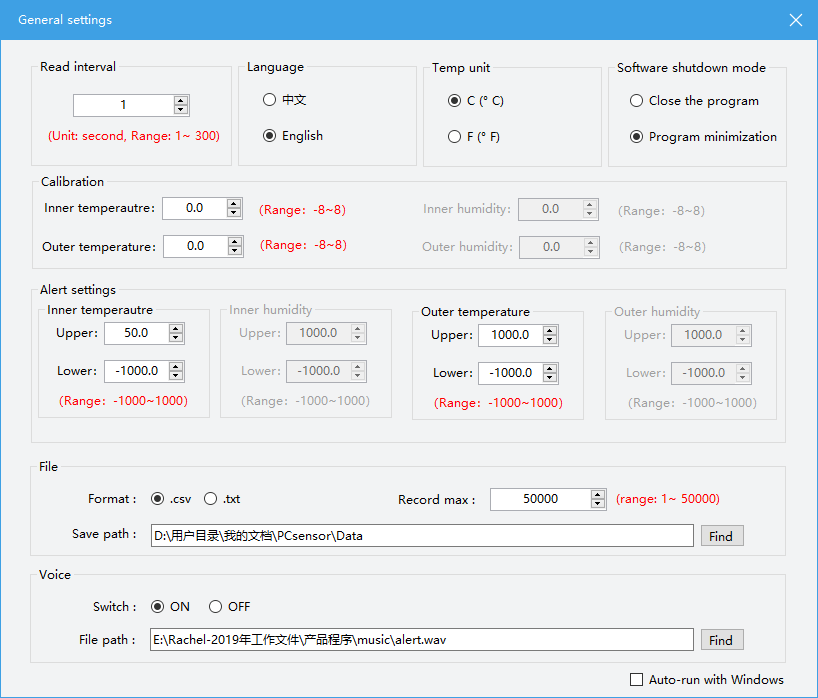This screenshot has height=698, width=818.
Task: Decrease Outer temperature alert Lower value
Action: tap(550, 378)
